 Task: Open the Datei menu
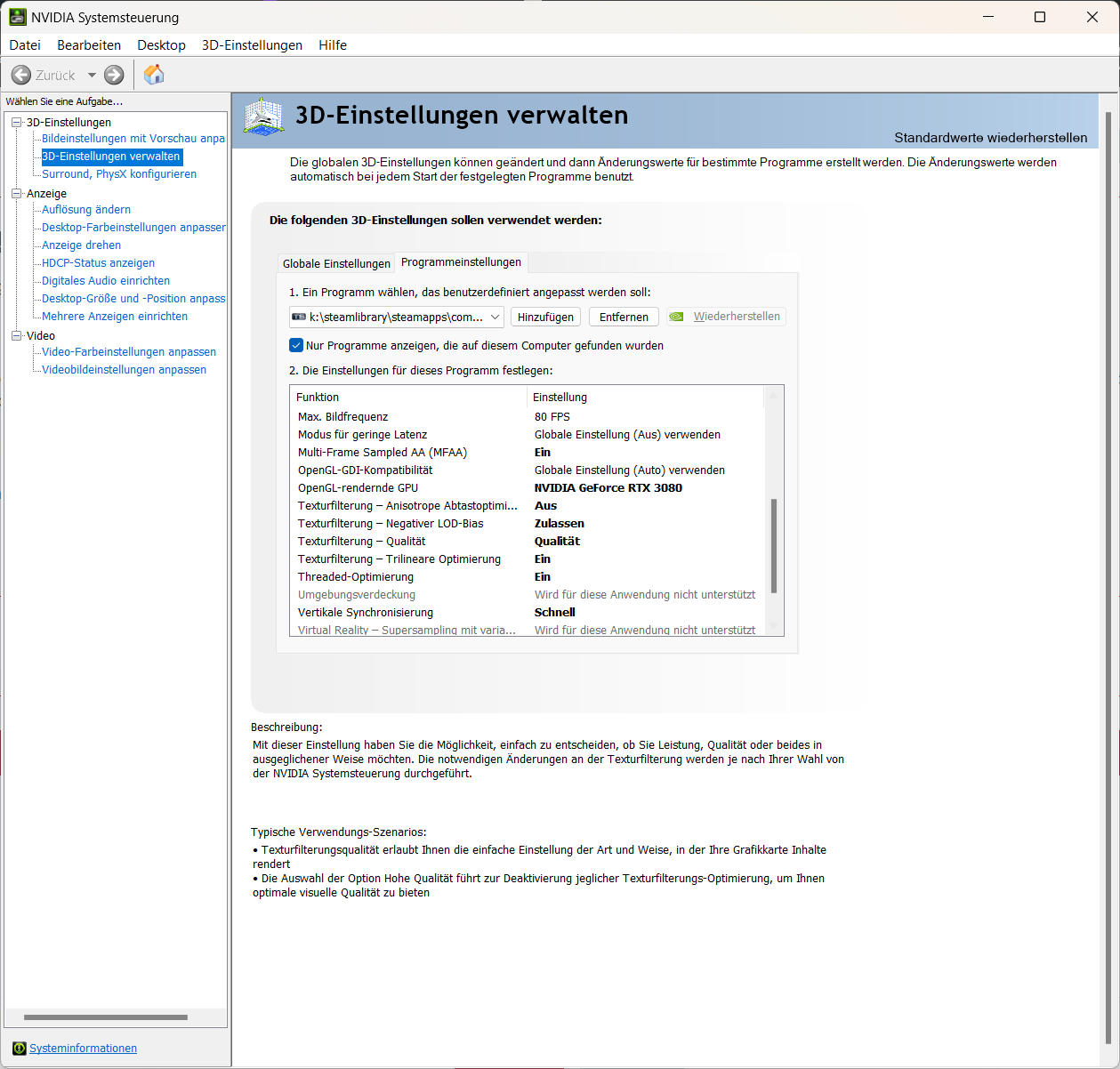pos(25,45)
